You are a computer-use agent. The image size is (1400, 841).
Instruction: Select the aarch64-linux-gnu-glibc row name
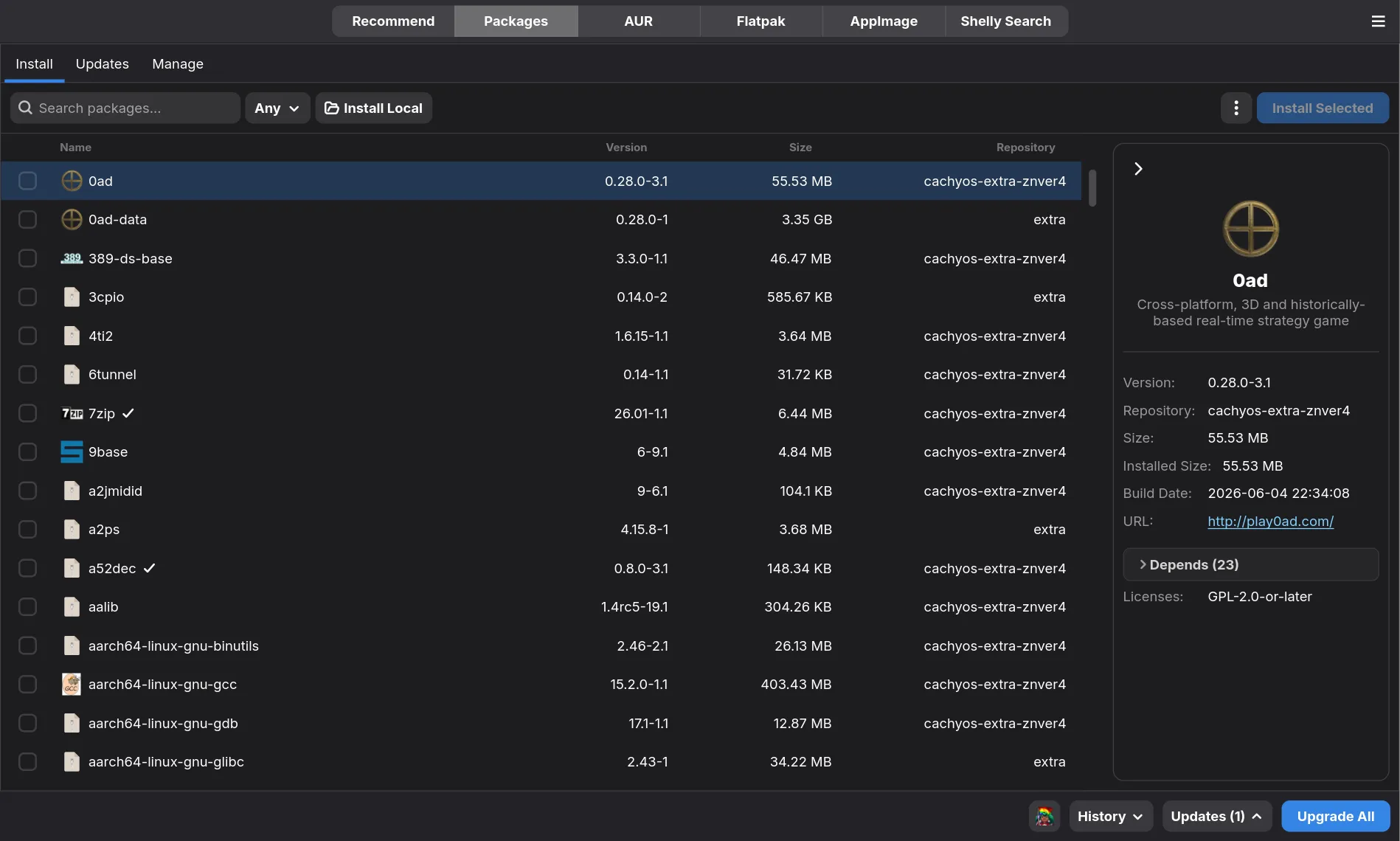pos(166,761)
